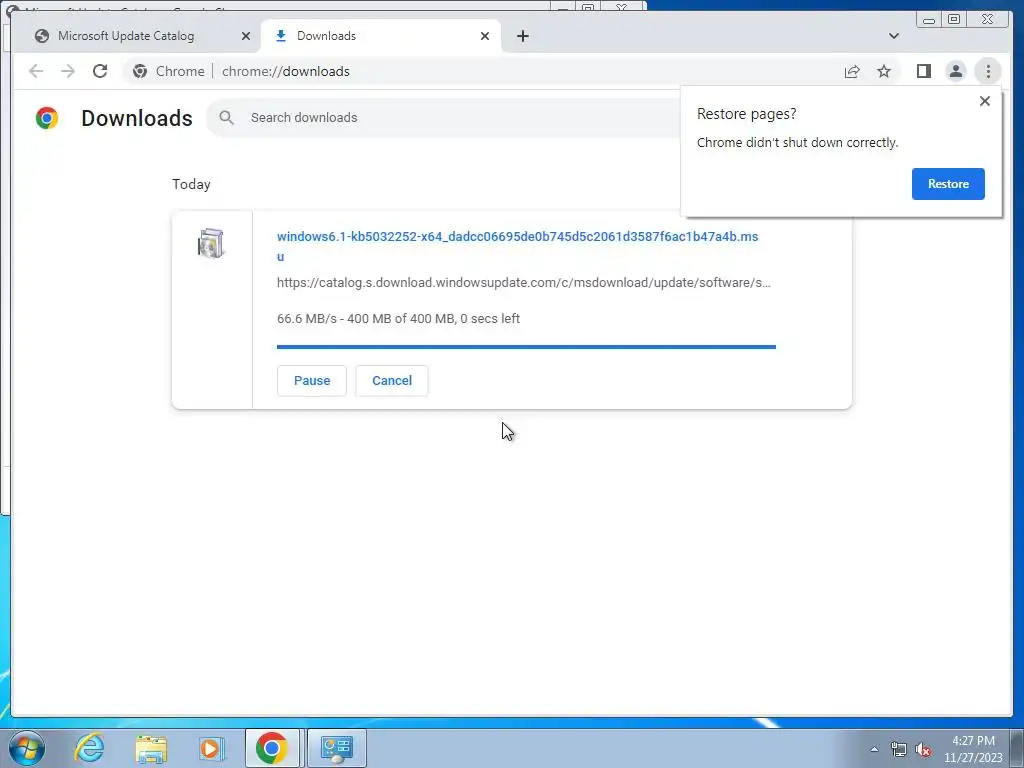The image size is (1024, 768).
Task: Open Windows Media Player from taskbar
Action: pyautogui.click(x=211, y=748)
